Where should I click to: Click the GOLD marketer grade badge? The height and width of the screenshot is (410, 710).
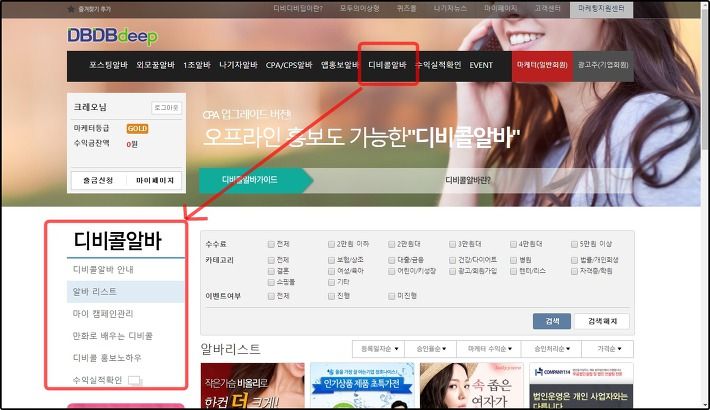[137, 129]
